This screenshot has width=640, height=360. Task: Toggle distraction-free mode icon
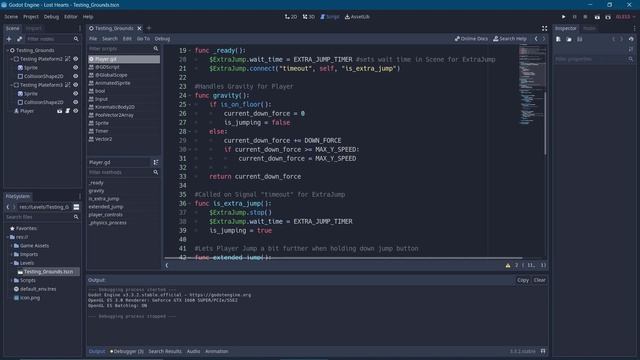tap(544, 28)
